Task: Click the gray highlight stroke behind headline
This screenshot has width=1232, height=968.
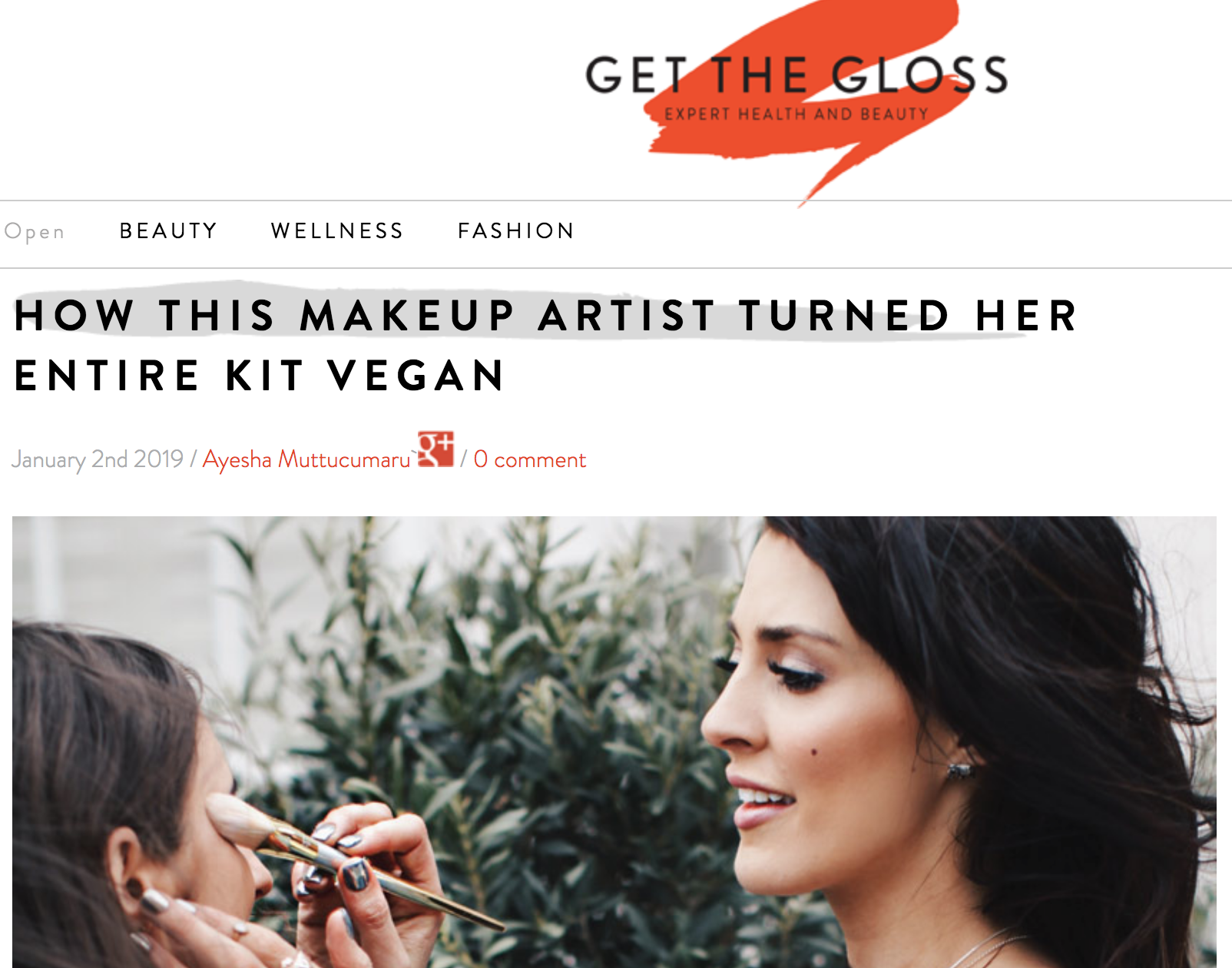Action: coord(522,311)
